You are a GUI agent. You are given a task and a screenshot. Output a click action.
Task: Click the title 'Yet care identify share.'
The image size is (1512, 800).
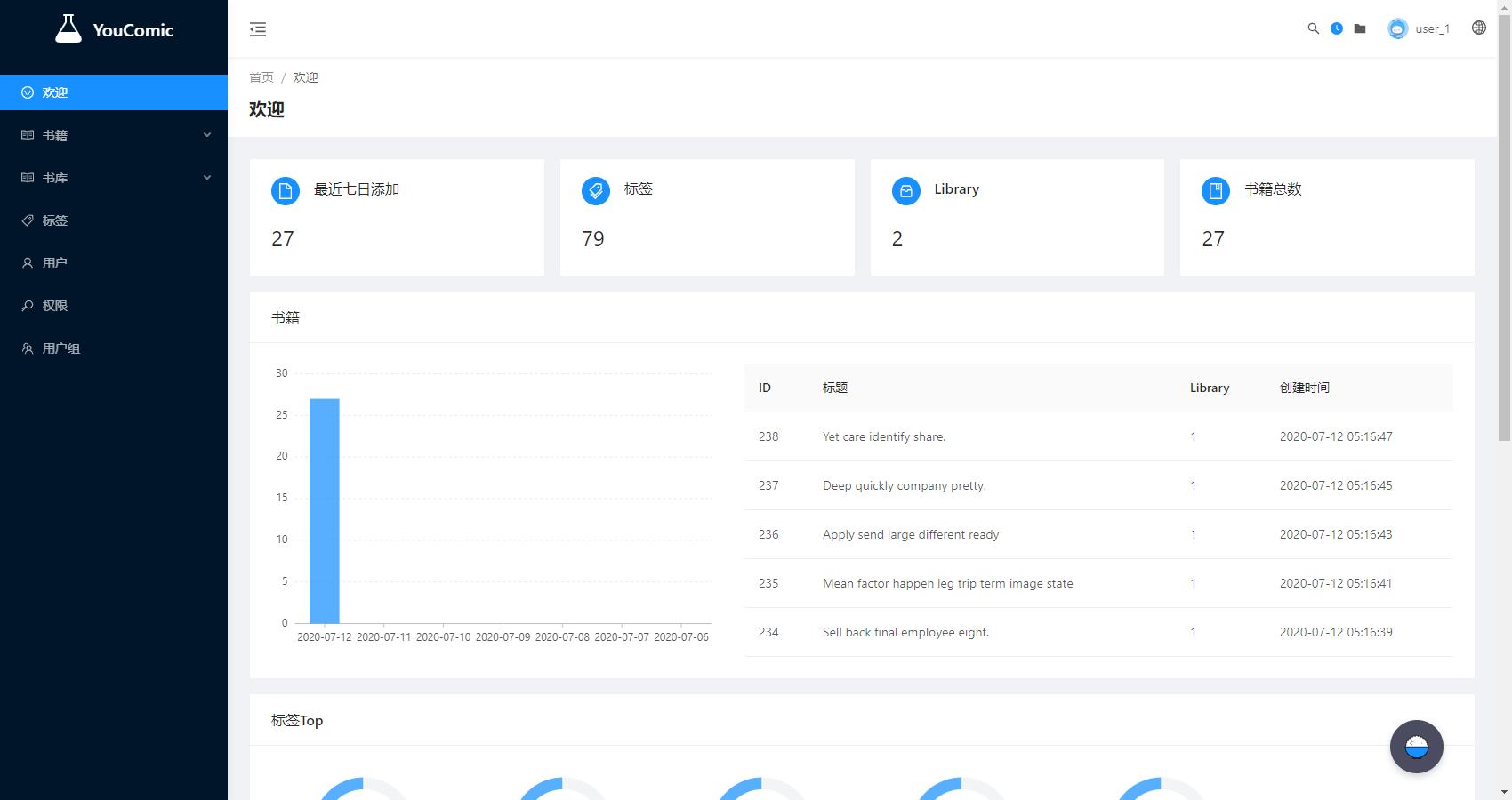(x=884, y=436)
